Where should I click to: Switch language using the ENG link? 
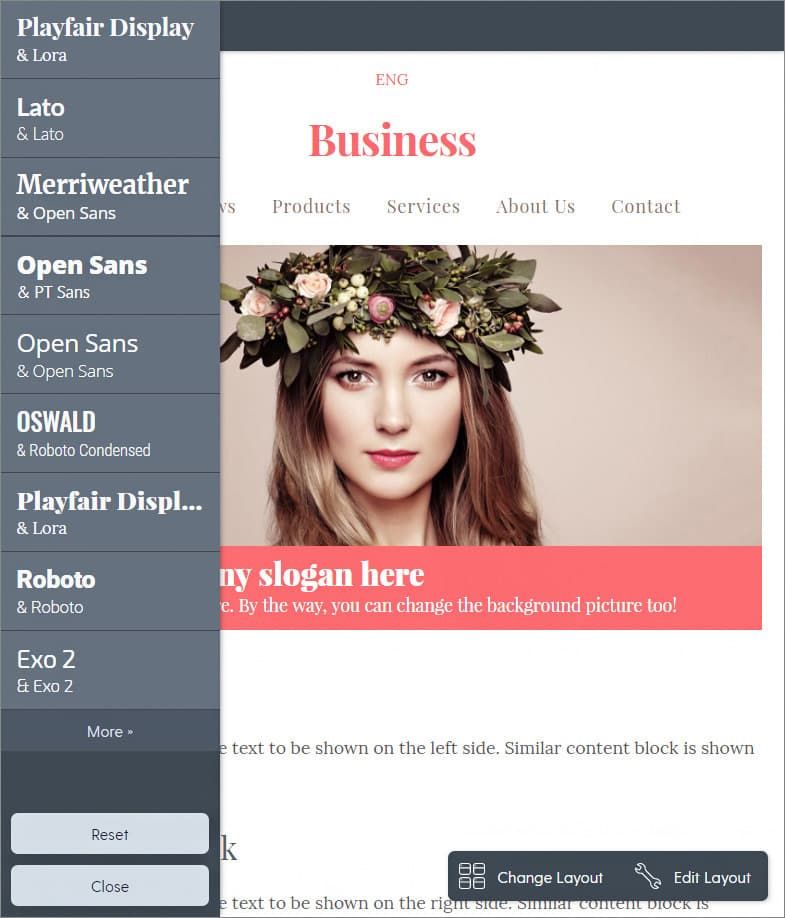tap(392, 80)
